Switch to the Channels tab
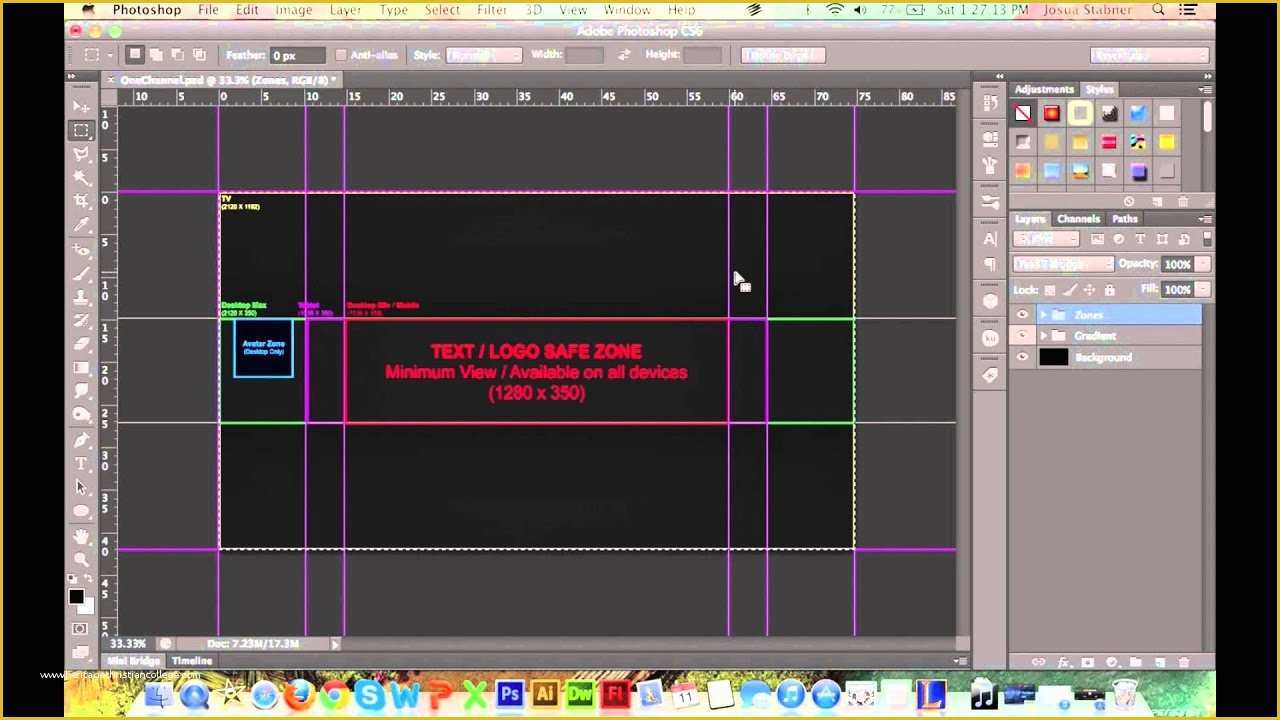Screen dimensions: 1280x720 click(1078, 219)
